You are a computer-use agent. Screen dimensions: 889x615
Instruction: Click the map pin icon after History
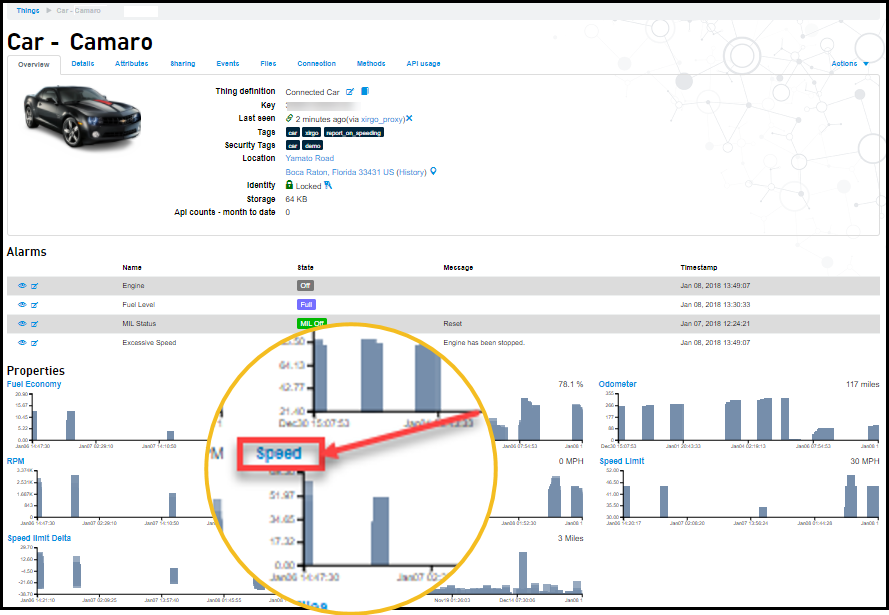click(x=433, y=171)
